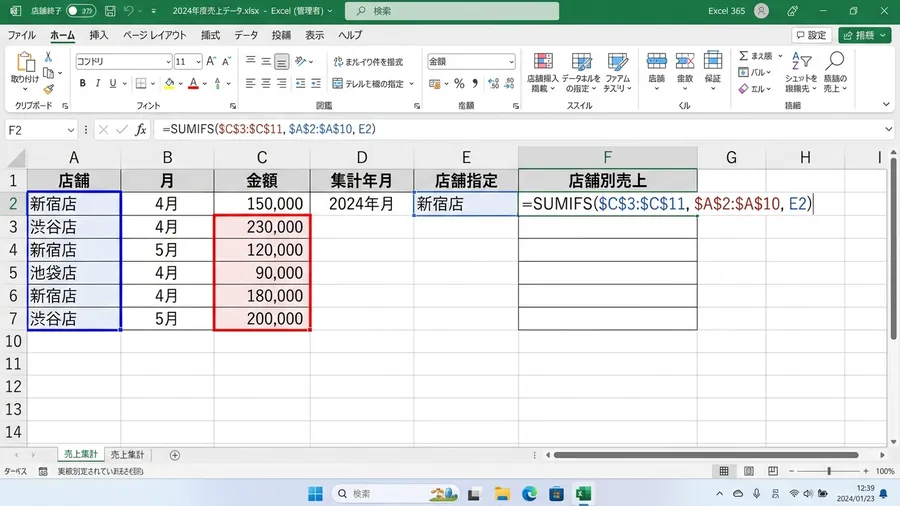Open the font size dropdown showing 11
900x506 pixels.
(198, 61)
